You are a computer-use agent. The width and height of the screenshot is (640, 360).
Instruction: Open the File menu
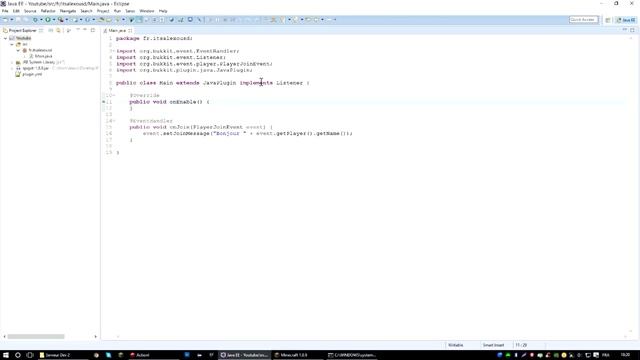pyautogui.click(x=5, y=11)
